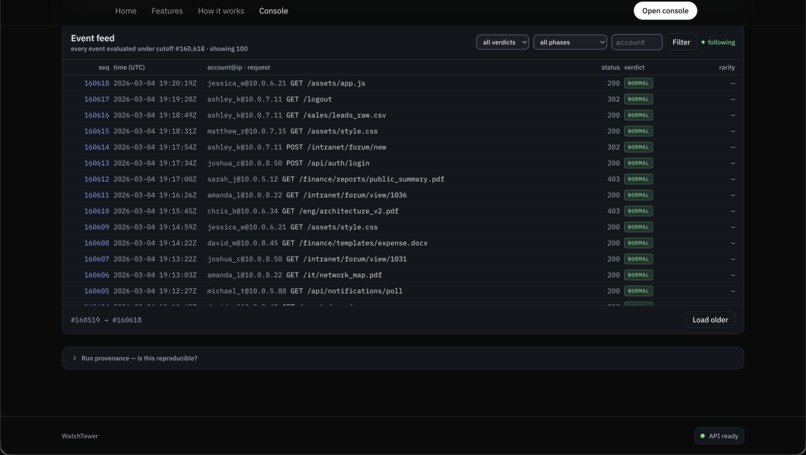
Task: Open the all verdicts dropdown
Action: [502, 42]
